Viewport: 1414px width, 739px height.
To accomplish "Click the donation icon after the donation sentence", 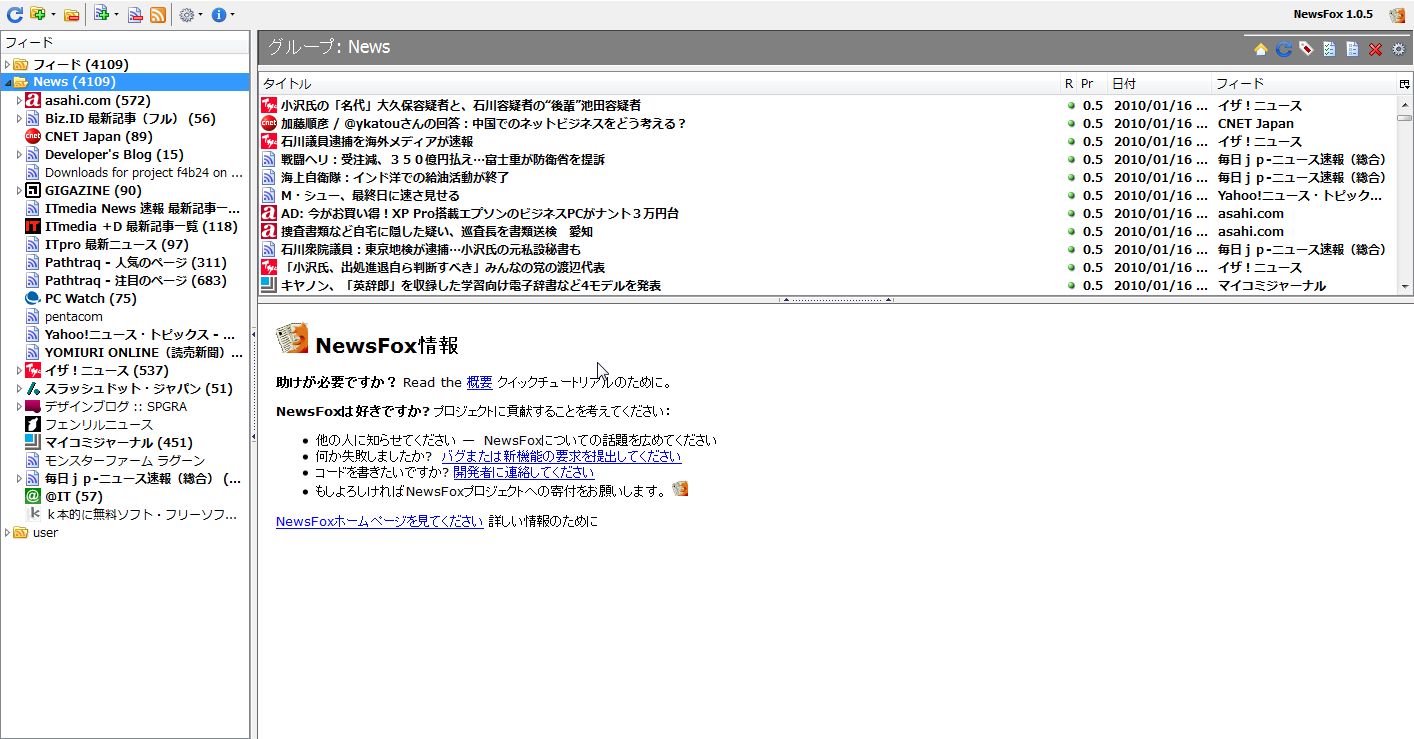I will pyautogui.click(x=680, y=489).
